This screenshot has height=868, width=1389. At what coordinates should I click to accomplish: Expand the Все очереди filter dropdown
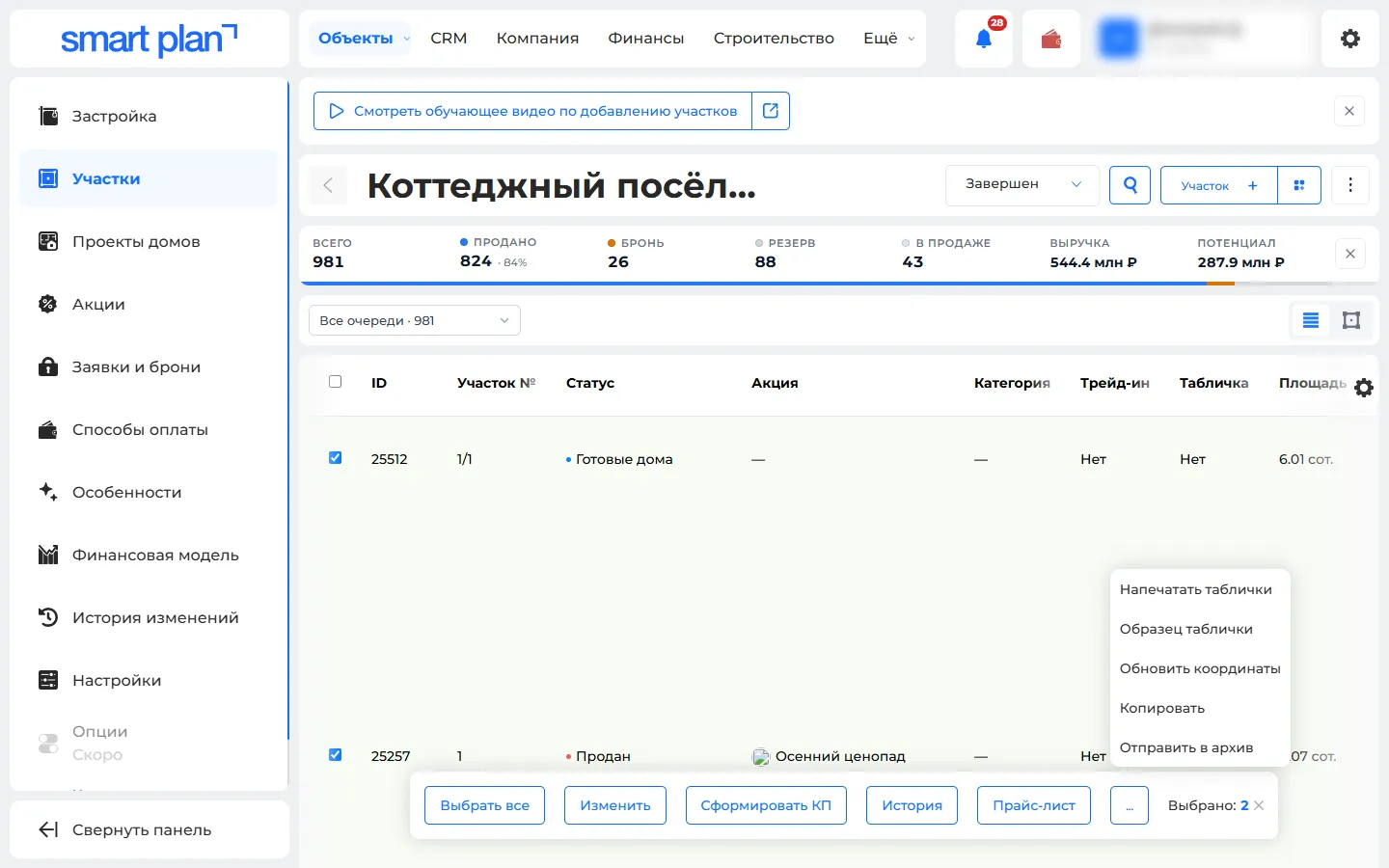click(x=415, y=320)
